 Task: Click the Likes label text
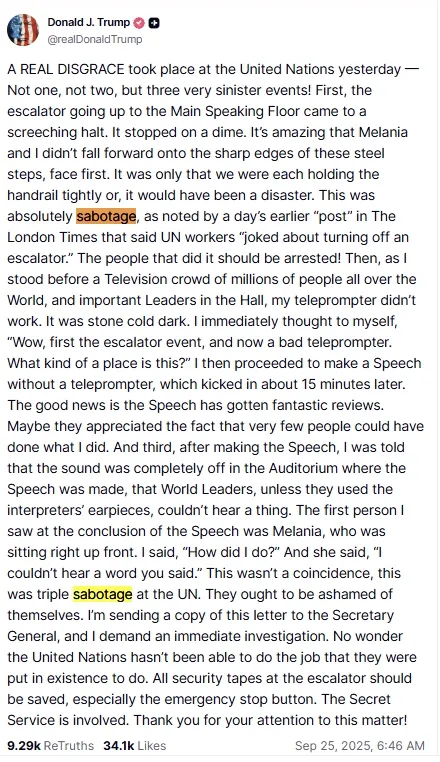pyautogui.click(x=151, y=745)
